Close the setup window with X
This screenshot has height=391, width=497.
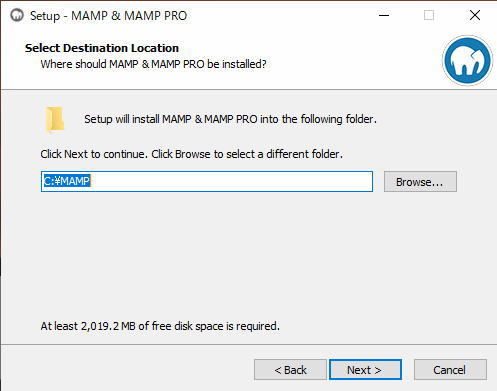[475, 15]
